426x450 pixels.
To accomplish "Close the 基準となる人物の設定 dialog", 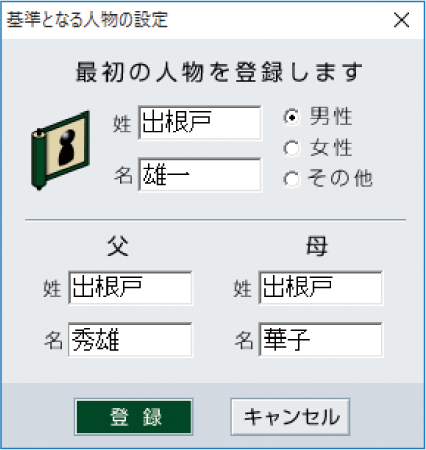I will tap(401, 20).
